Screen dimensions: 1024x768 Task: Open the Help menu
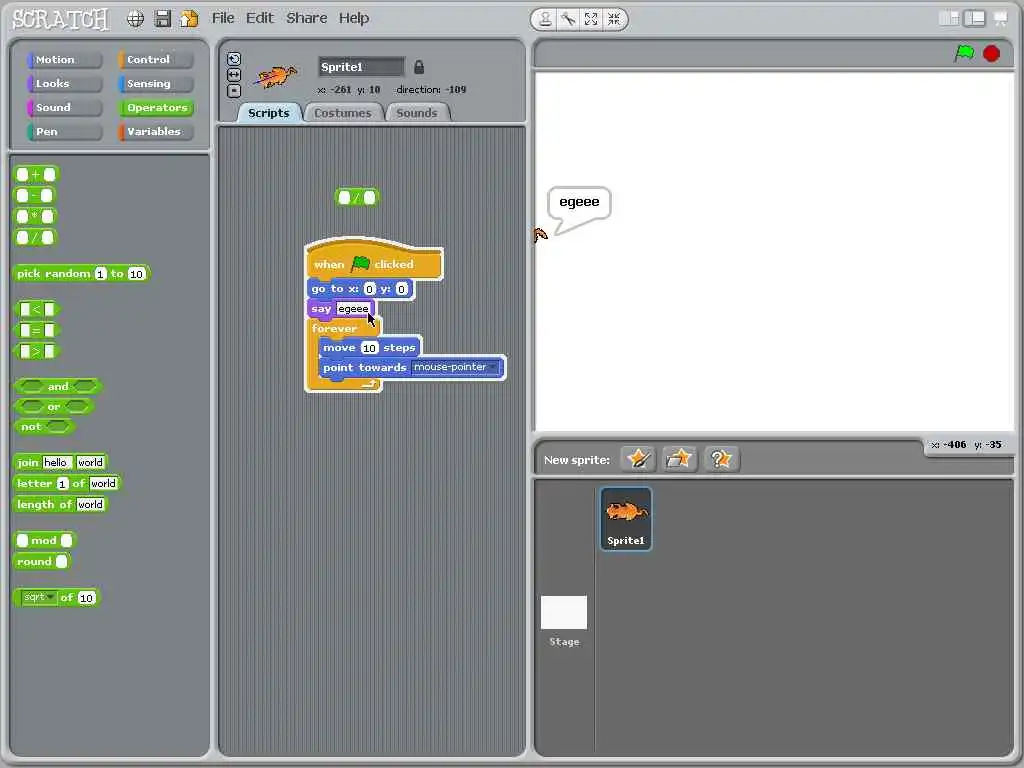(x=354, y=18)
